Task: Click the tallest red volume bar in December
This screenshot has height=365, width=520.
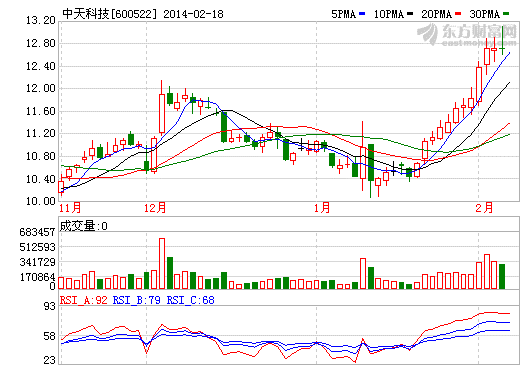Action: click(x=162, y=263)
